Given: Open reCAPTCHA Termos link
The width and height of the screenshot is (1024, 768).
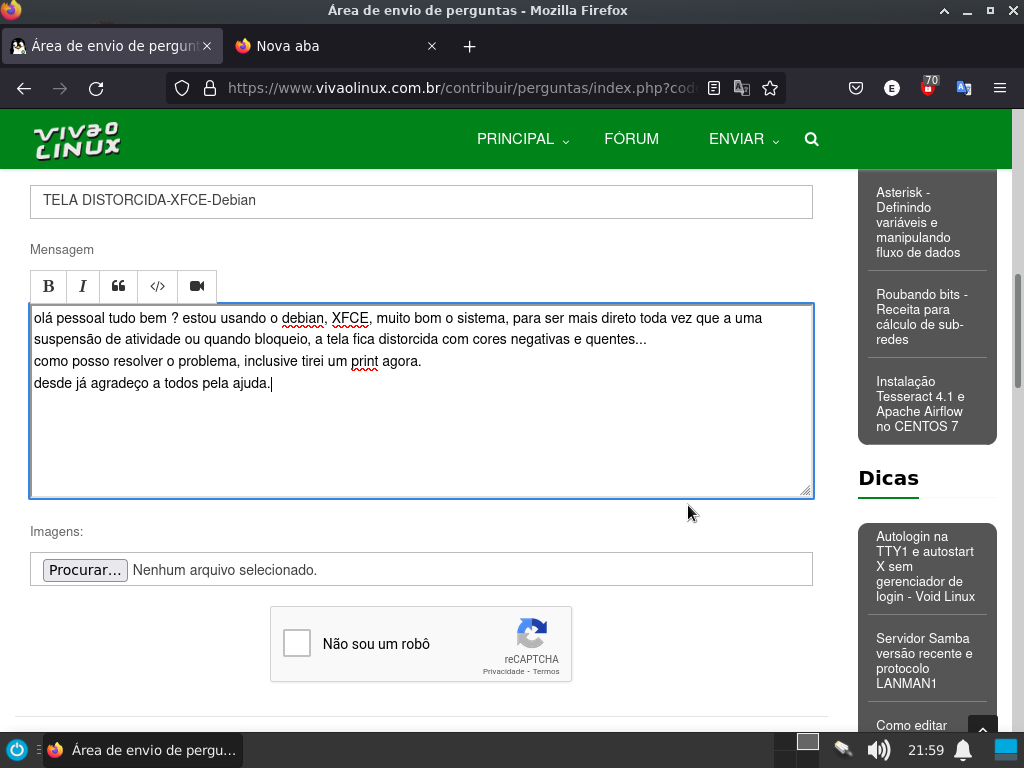Looking at the screenshot, I should click(x=546, y=672).
